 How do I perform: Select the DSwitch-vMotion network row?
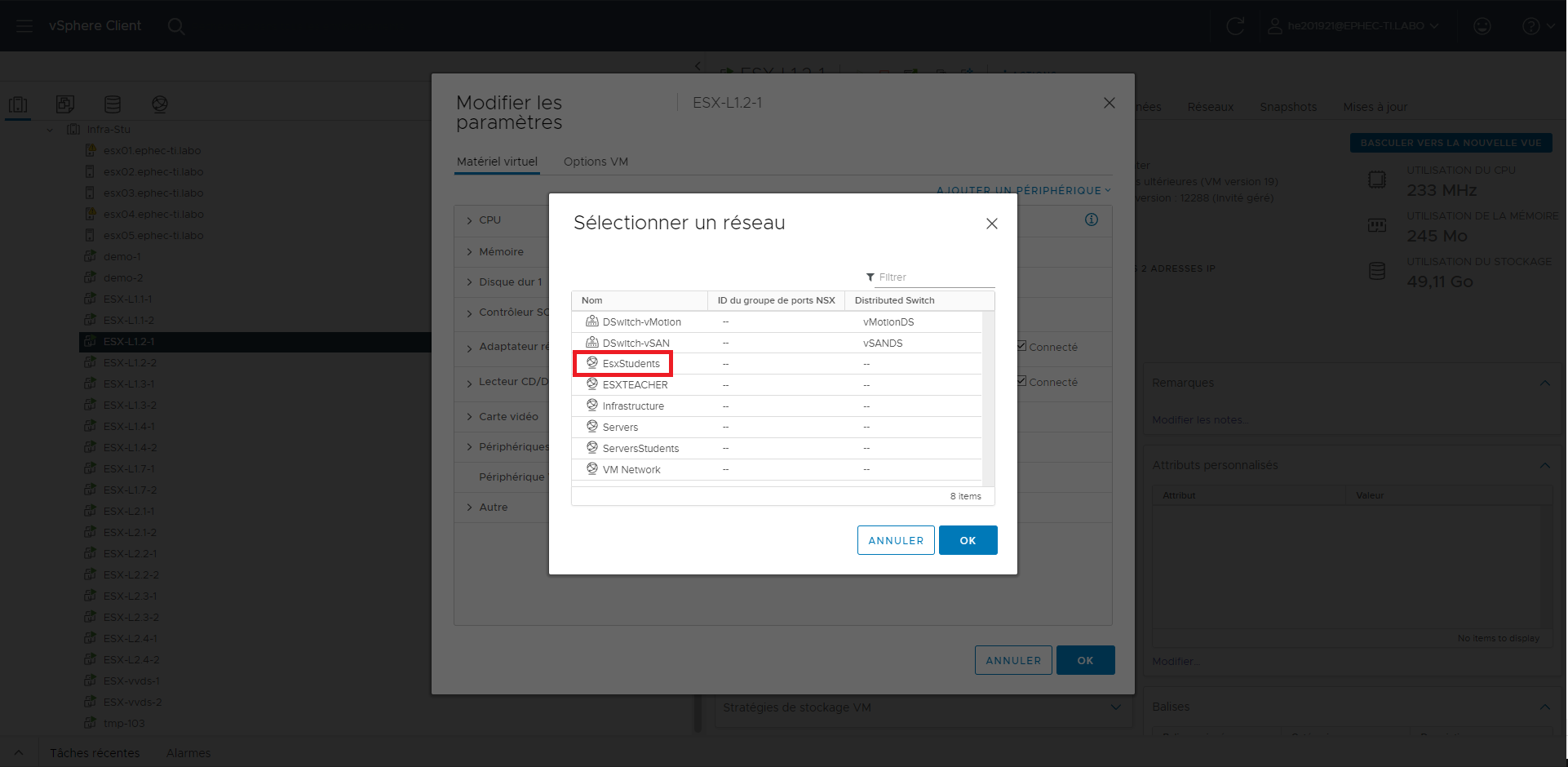tap(777, 321)
